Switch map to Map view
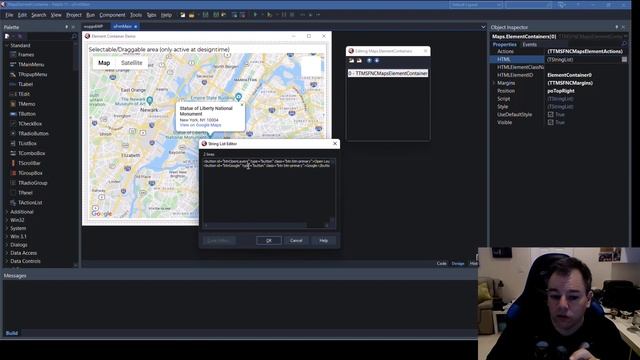Image resolution: width=640 pixels, height=360 pixels. click(104, 63)
